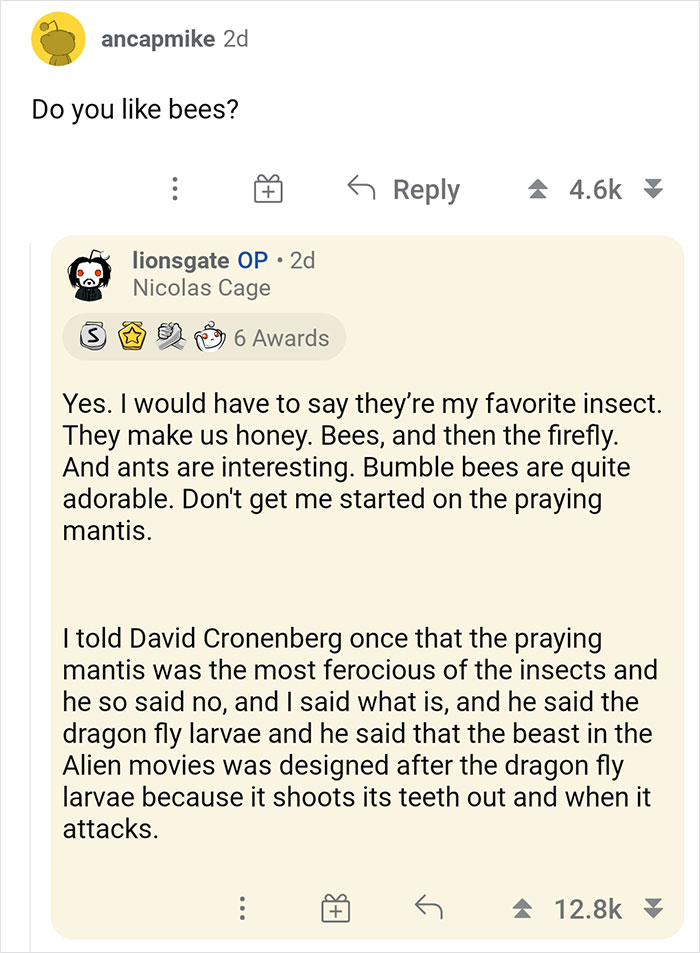Image resolution: width=700 pixels, height=953 pixels.
Task: Click the gold star award icon
Action: coord(130,337)
